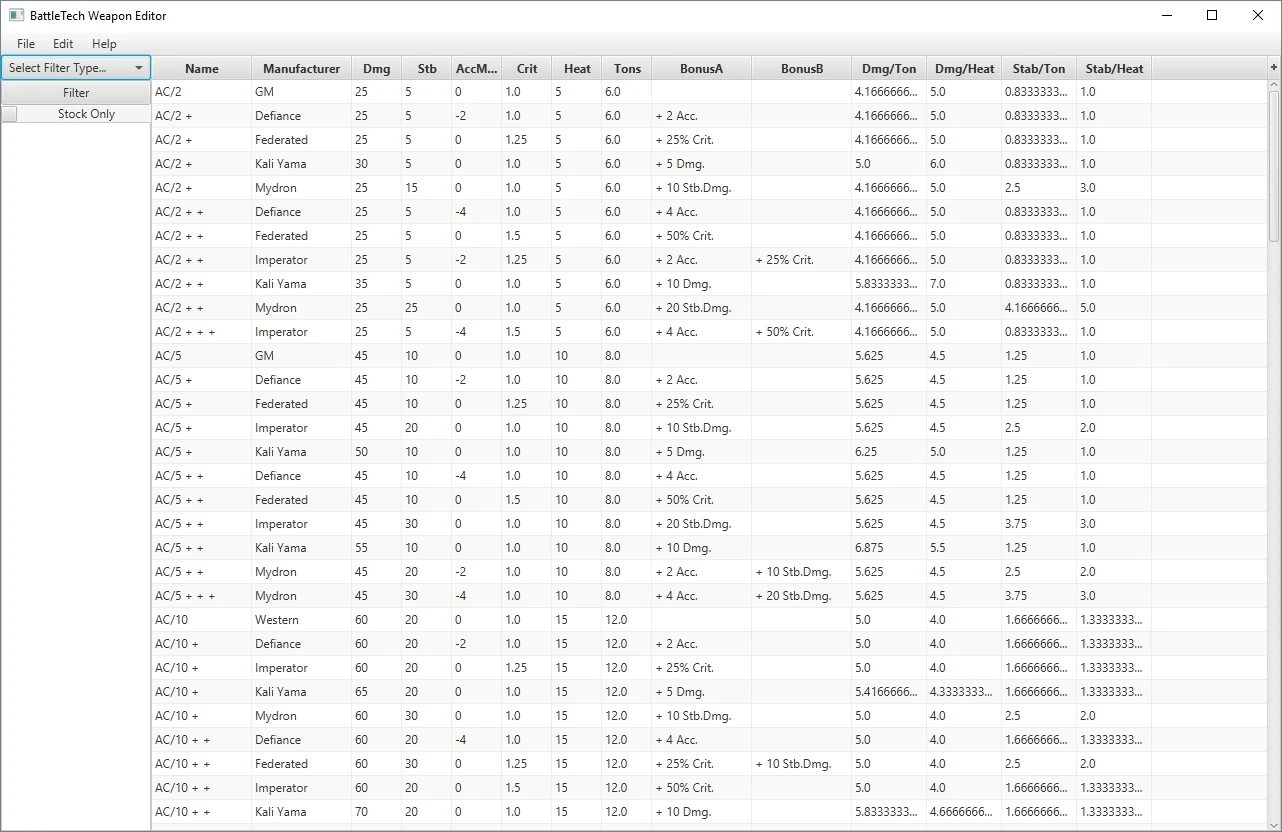The image size is (1282, 832).
Task: Enable the Stock Only checkbox
Action: 10,113
